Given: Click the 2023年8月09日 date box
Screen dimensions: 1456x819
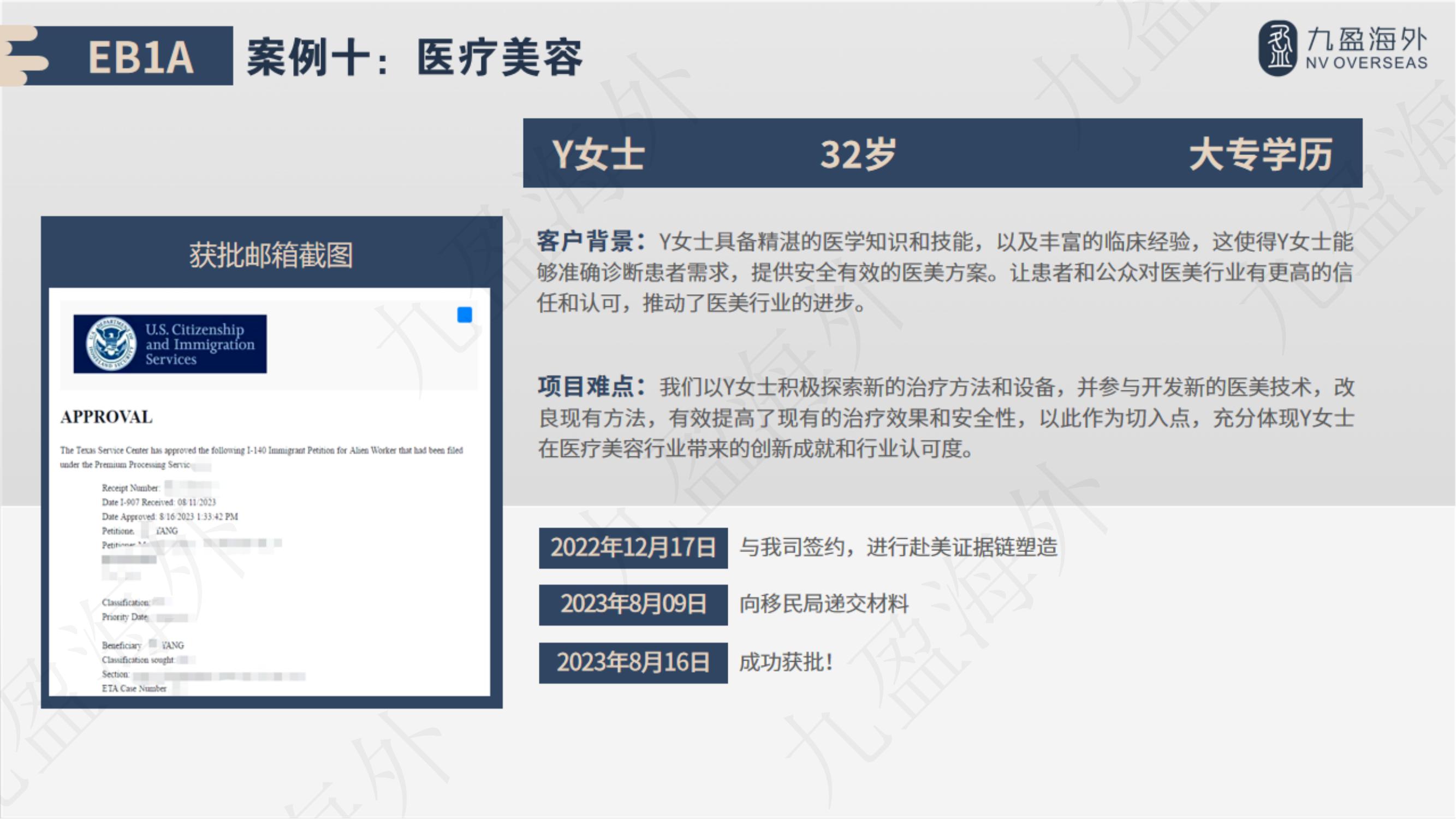Looking at the screenshot, I should 633,605.
